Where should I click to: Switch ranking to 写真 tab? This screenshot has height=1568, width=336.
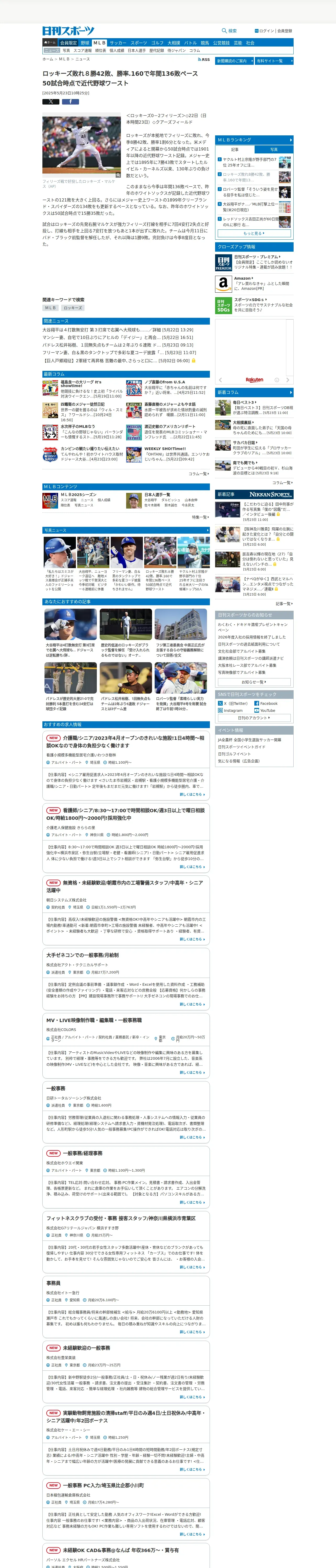click(x=274, y=149)
